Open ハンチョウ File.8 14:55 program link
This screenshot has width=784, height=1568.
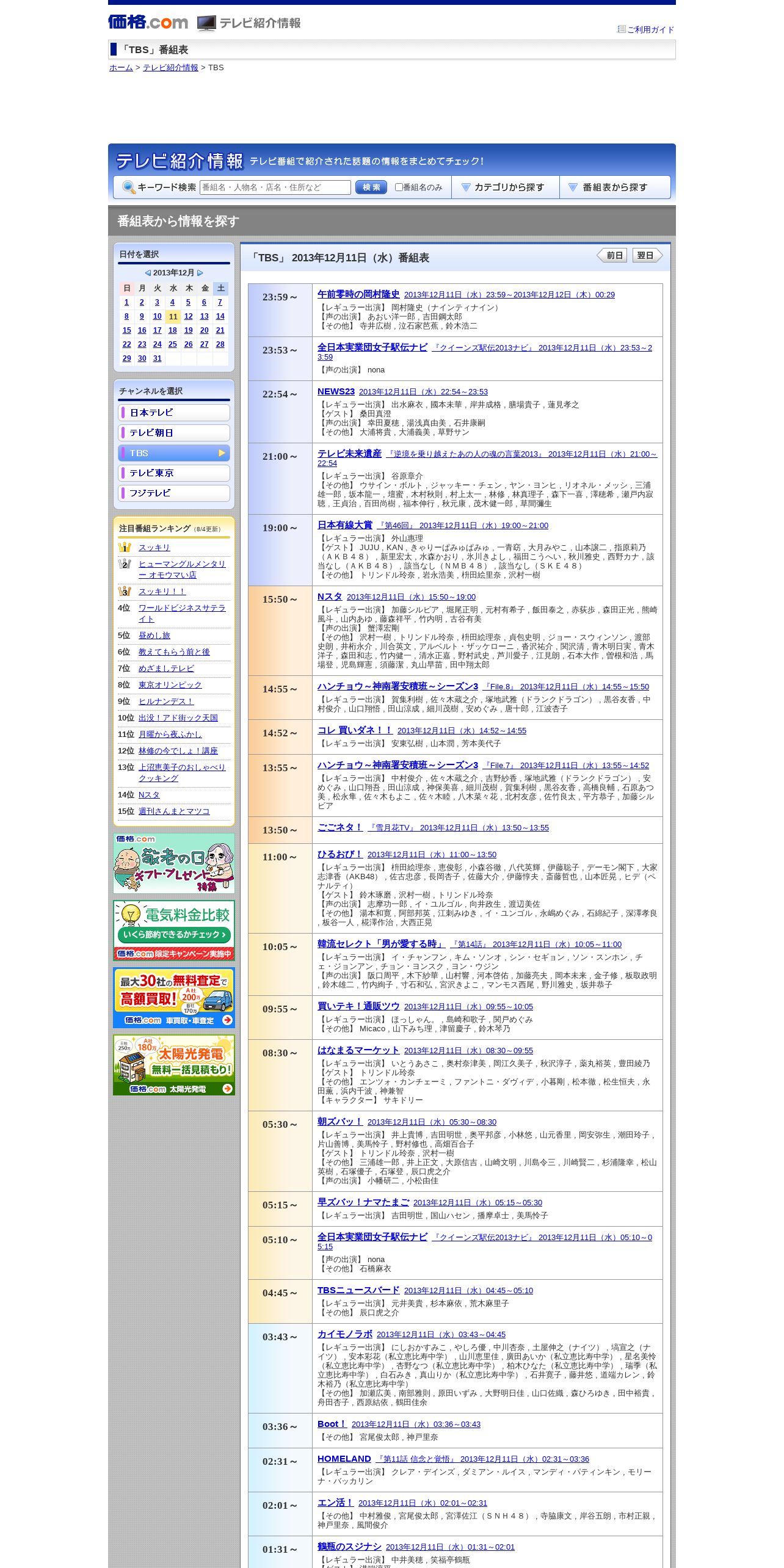(398, 686)
